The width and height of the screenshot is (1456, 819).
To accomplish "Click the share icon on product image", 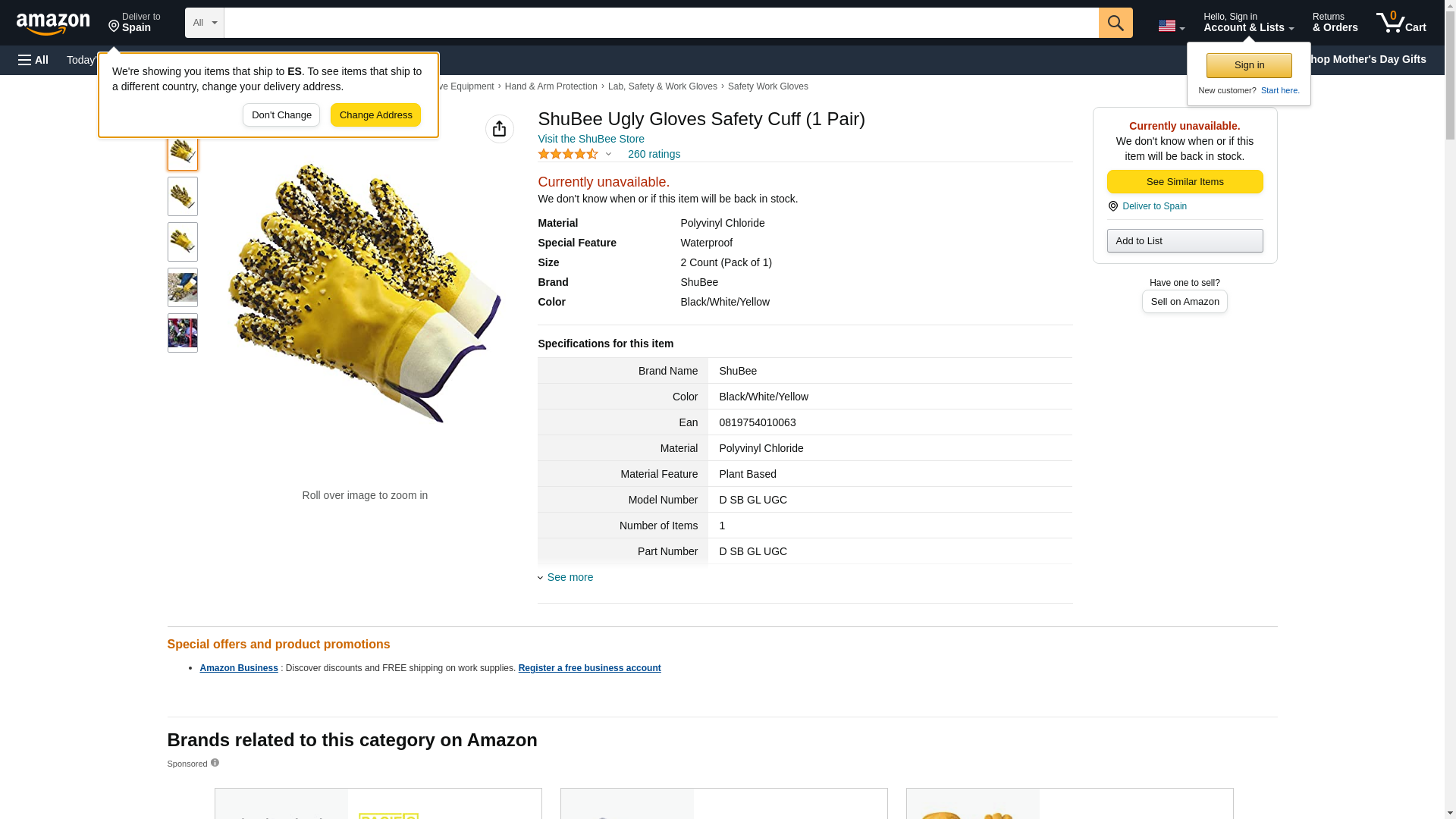I will point(499,129).
